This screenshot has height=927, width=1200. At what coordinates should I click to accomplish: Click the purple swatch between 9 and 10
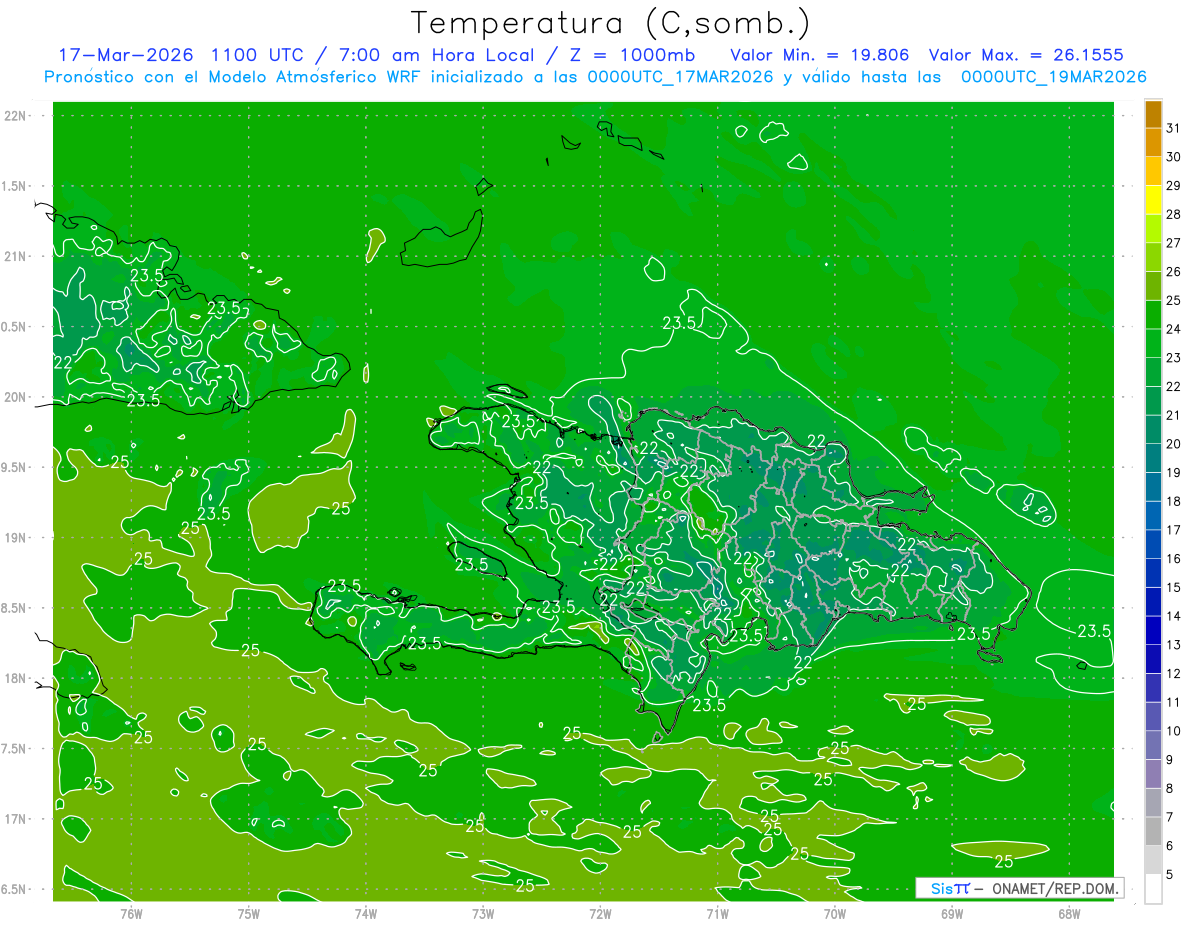click(1153, 746)
